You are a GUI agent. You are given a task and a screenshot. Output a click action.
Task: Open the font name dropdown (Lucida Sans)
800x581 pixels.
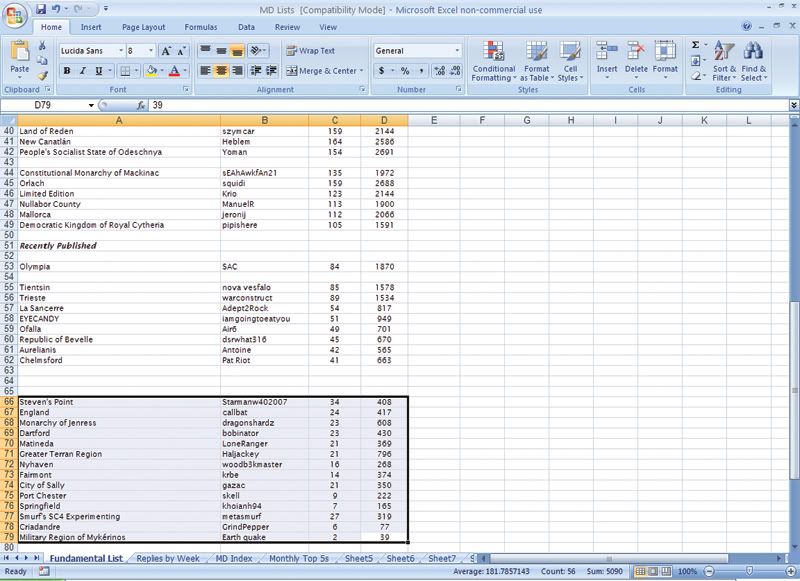pyautogui.click(x=121, y=50)
